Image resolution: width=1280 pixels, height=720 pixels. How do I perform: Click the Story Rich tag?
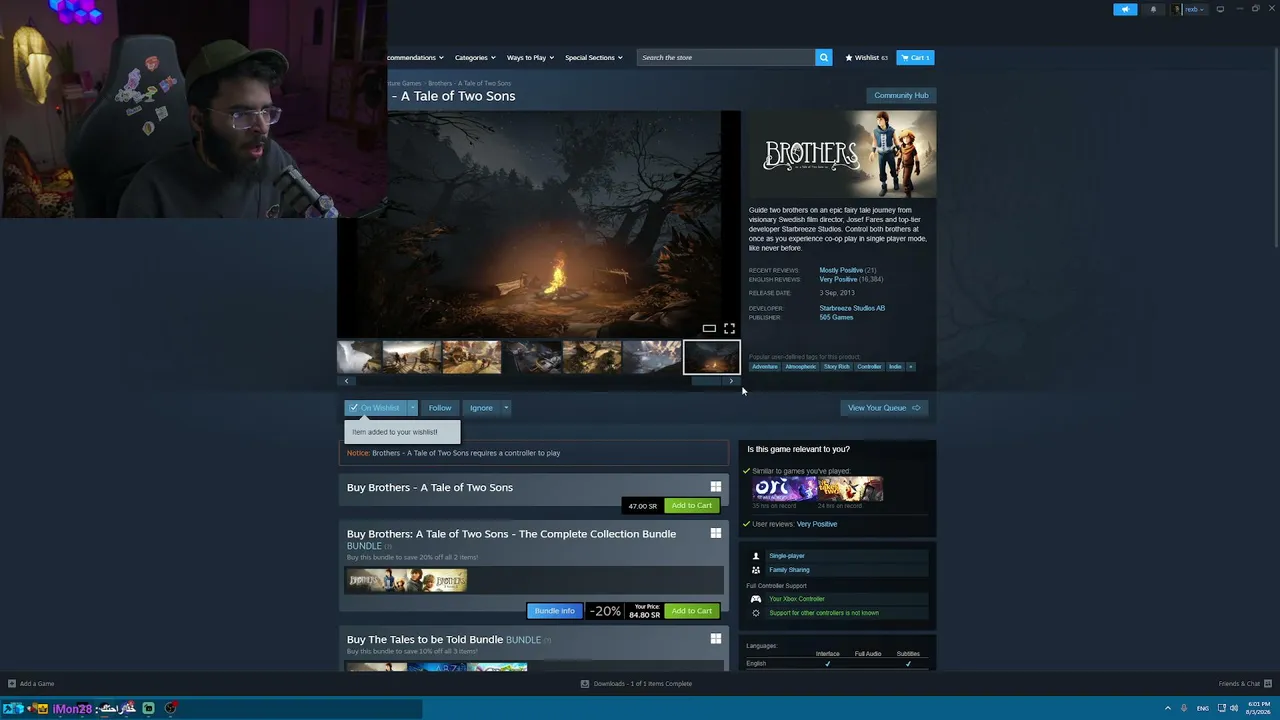pos(837,367)
